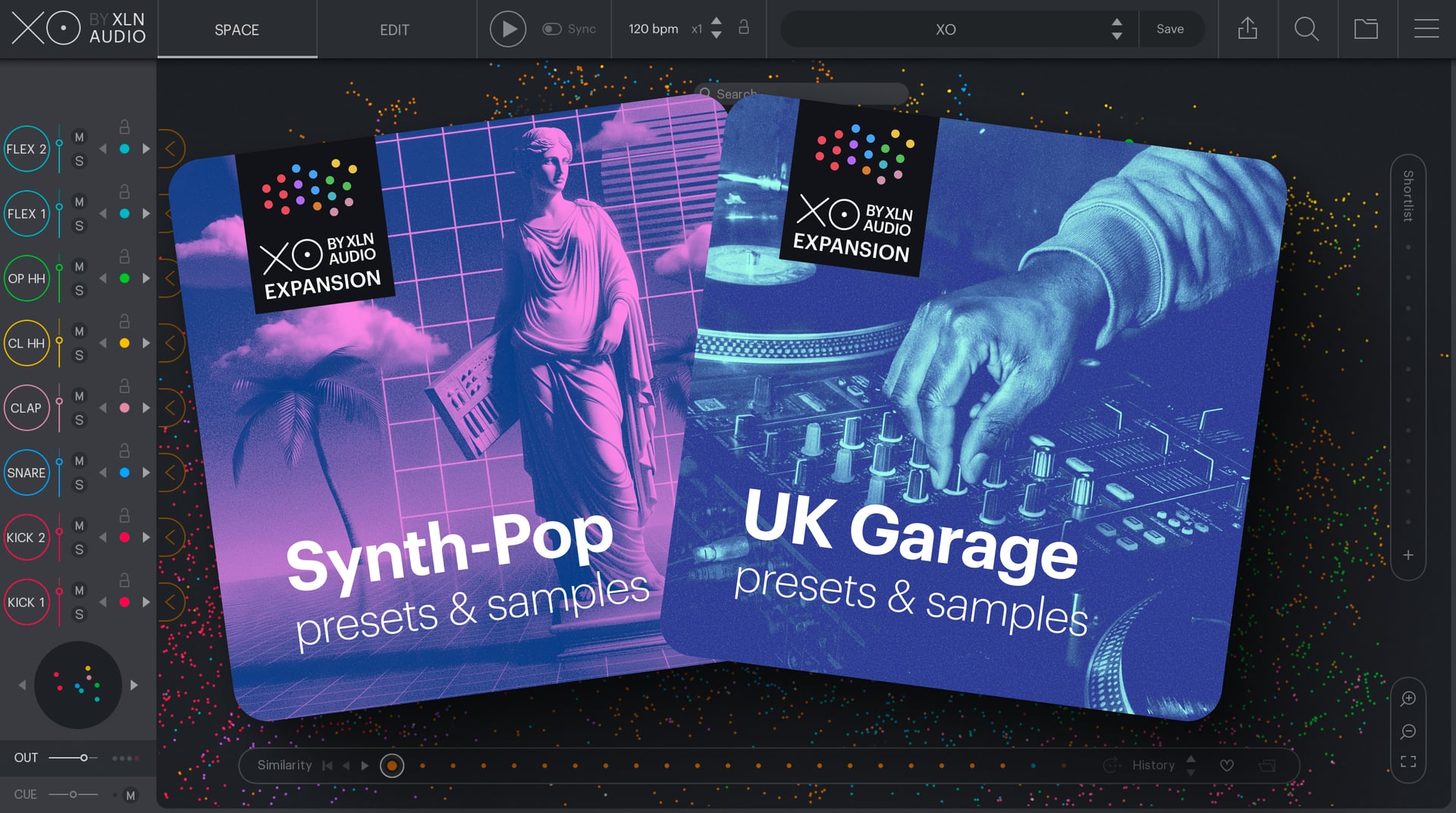Solo the CLAP channel
Viewport: 1456px width, 813px height.
coord(79,420)
